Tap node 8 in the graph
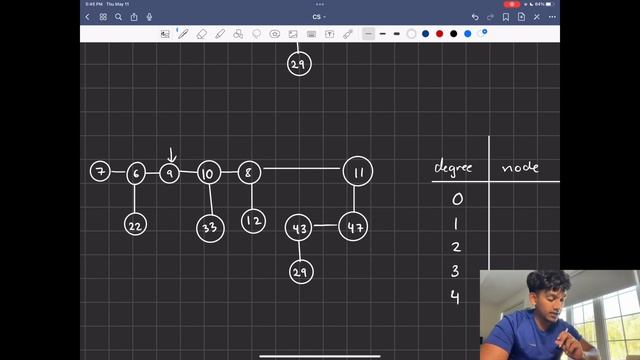640x360 pixels. [249, 173]
